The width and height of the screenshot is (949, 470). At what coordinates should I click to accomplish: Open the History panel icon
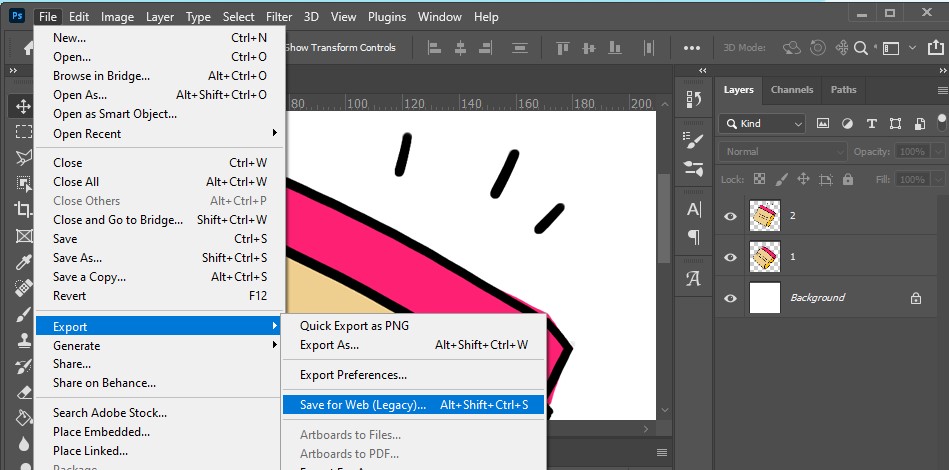click(694, 98)
